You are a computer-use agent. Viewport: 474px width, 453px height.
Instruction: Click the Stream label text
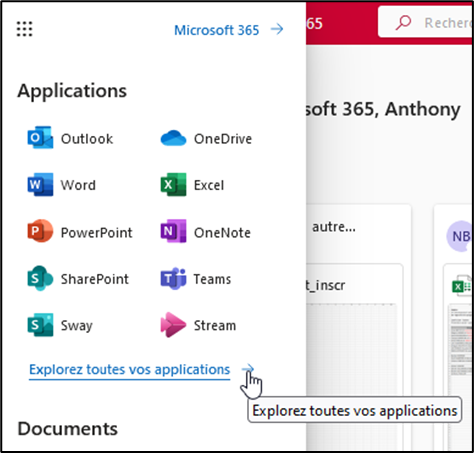pyautogui.click(x=215, y=325)
